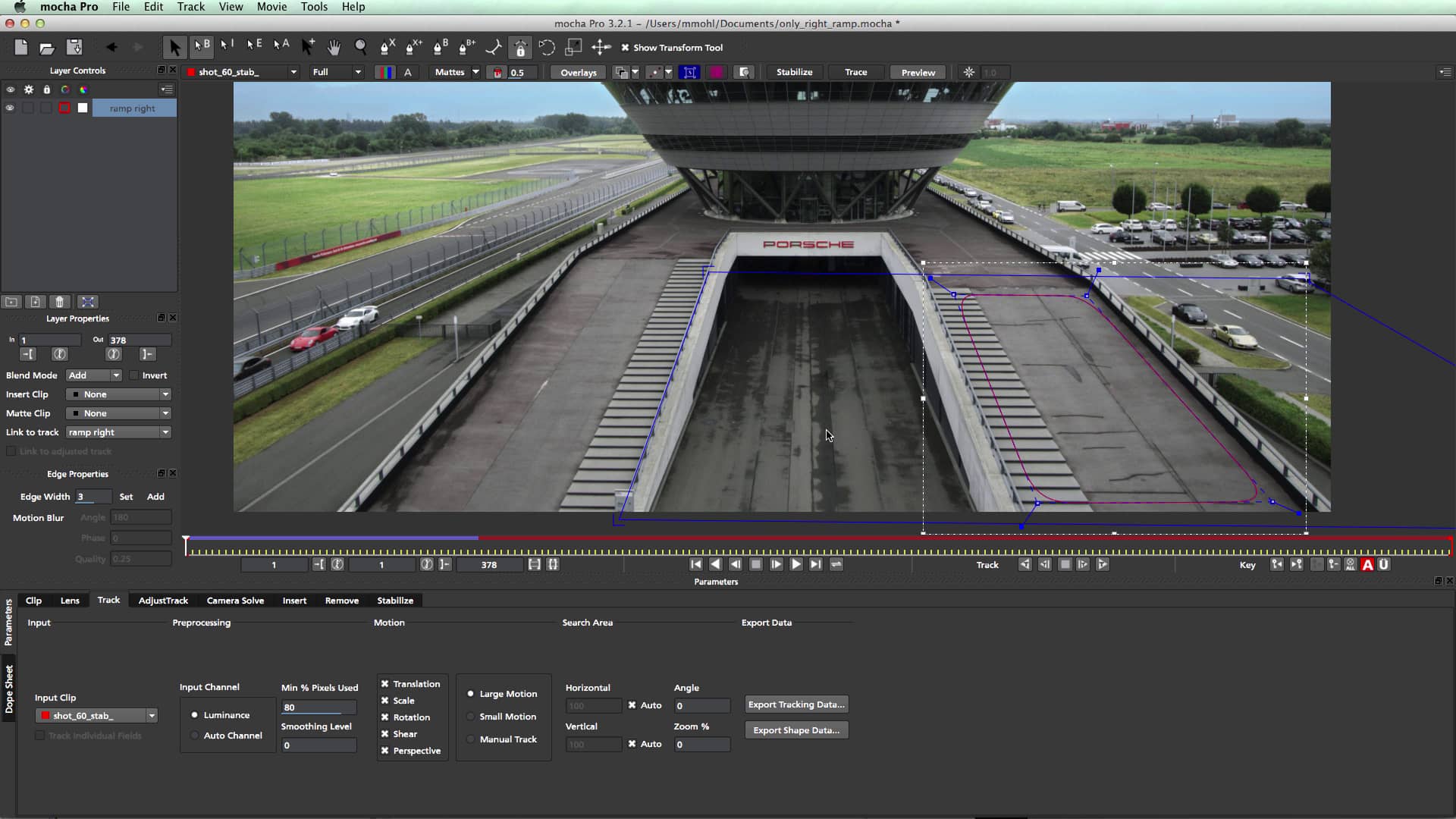Viewport: 1456px width, 819px height.
Task: Open the Blend Mode dropdown
Action: 93,375
